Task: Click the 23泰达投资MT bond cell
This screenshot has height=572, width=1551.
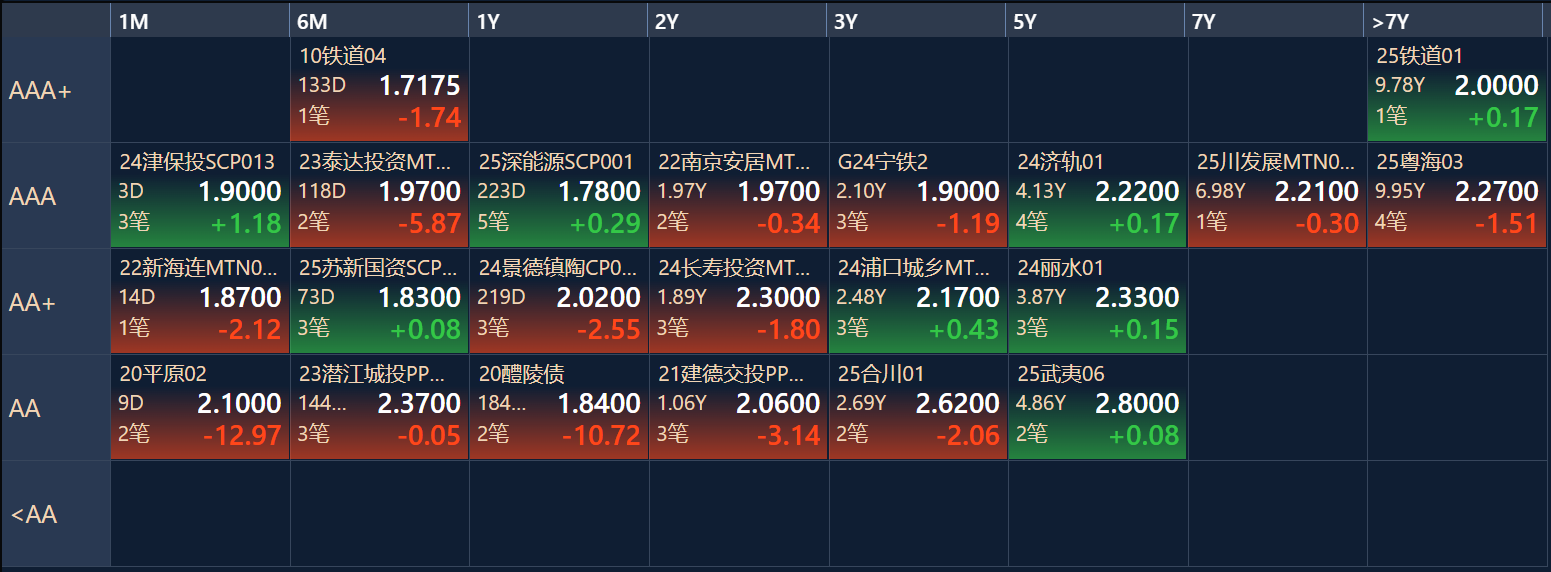Action: tap(379, 196)
